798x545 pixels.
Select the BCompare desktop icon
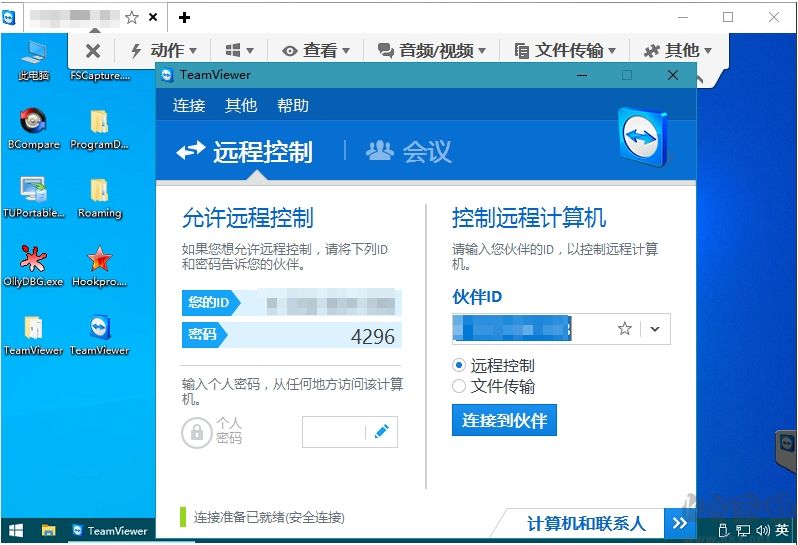(34, 129)
